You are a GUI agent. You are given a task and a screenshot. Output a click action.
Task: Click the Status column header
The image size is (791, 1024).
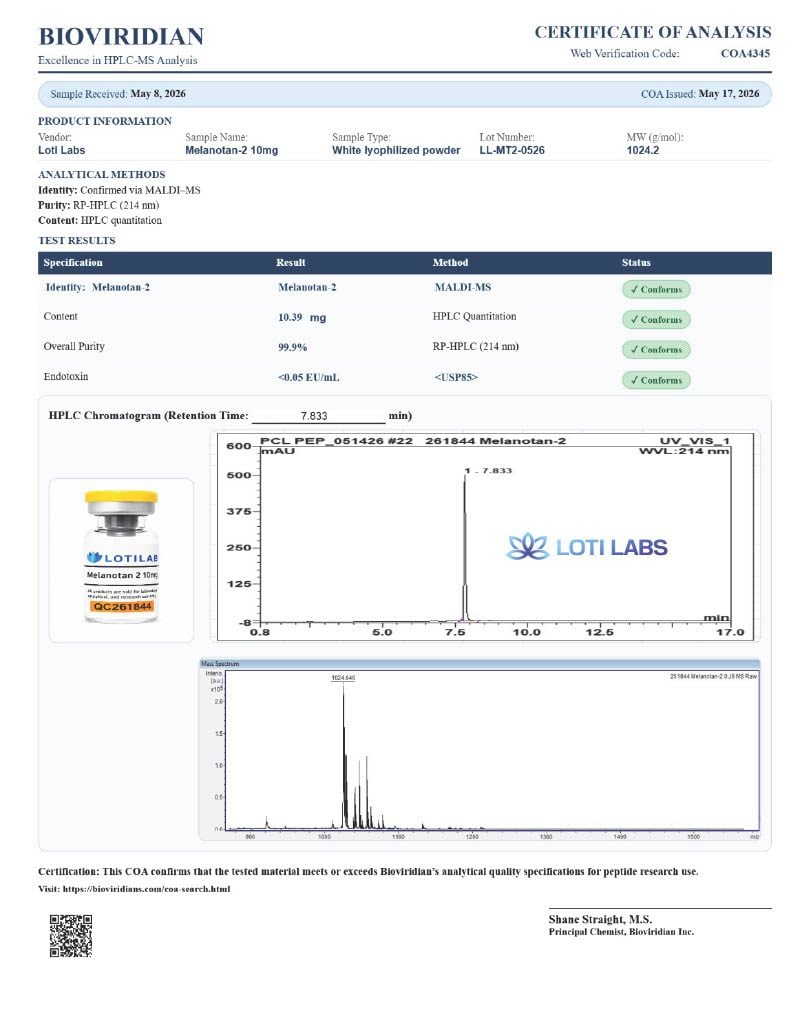click(636, 263)
